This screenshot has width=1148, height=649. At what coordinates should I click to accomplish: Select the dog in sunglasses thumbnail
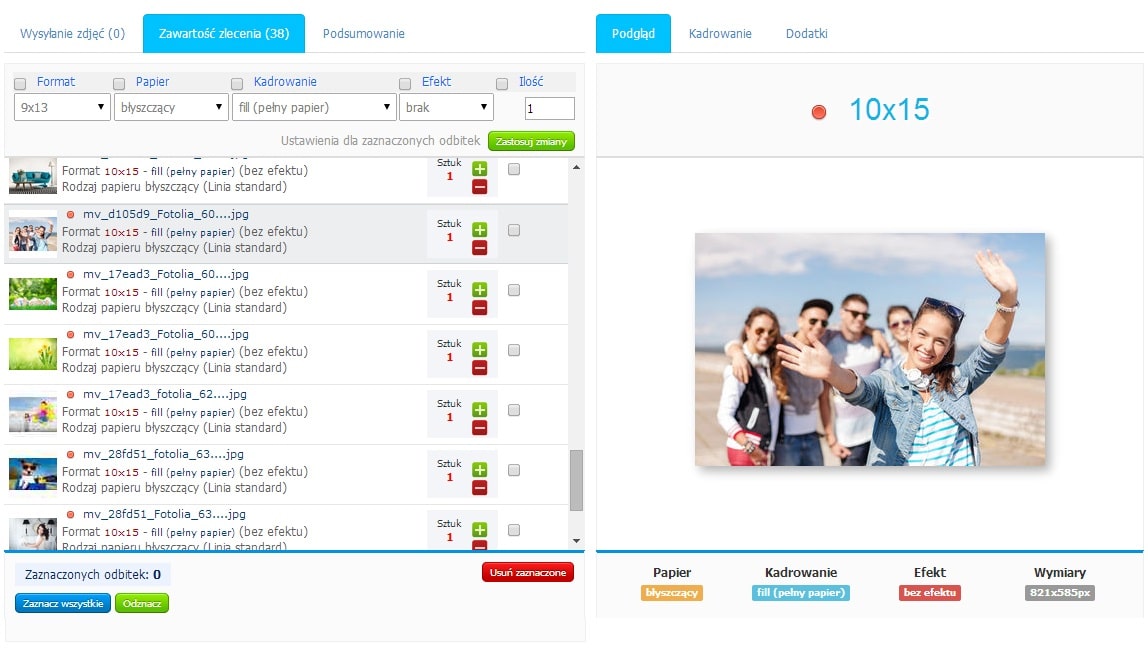pyautogui.click(x=32, y=474)
